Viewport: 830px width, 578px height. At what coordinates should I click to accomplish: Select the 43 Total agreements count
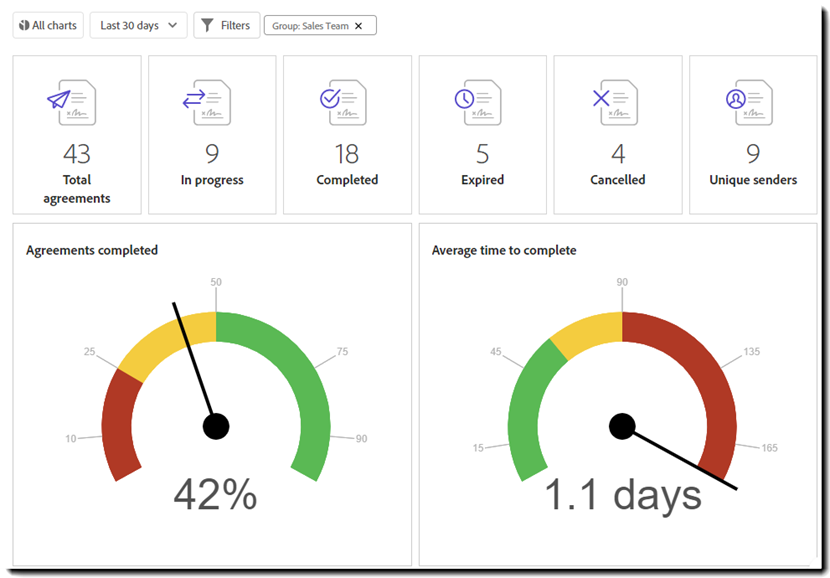[76, 153]
